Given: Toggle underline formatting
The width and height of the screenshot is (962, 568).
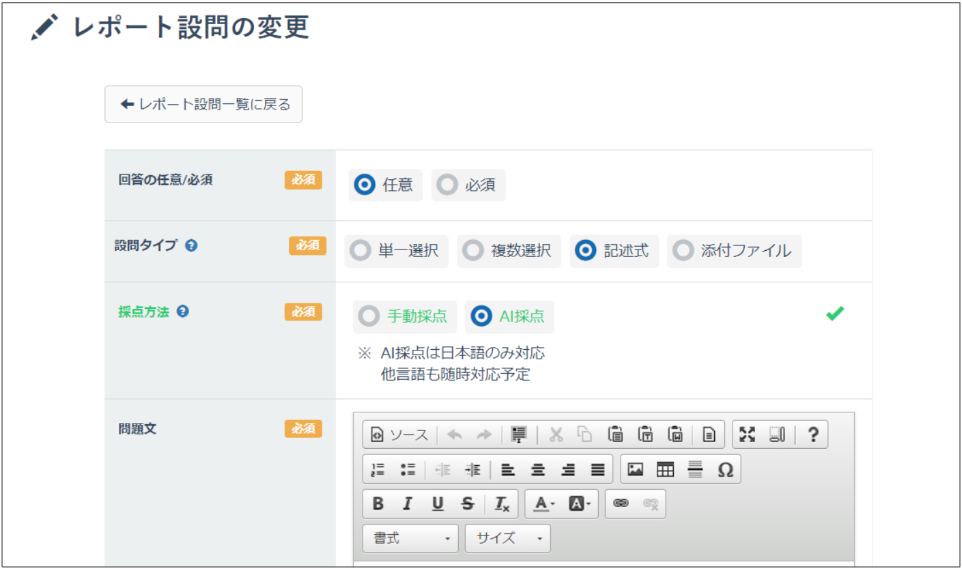Looking at the screenshot, I should (x=437, y=504).
